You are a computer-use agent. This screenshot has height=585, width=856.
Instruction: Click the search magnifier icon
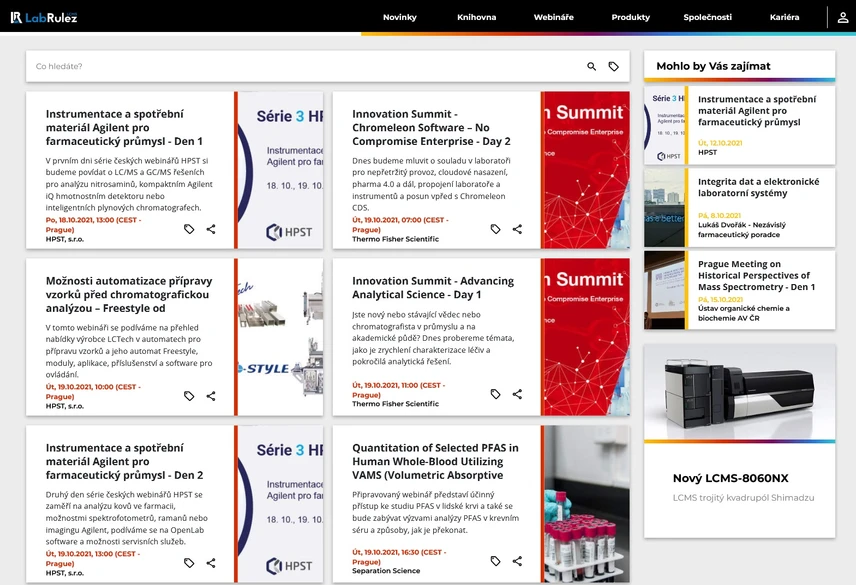[591, 67]
